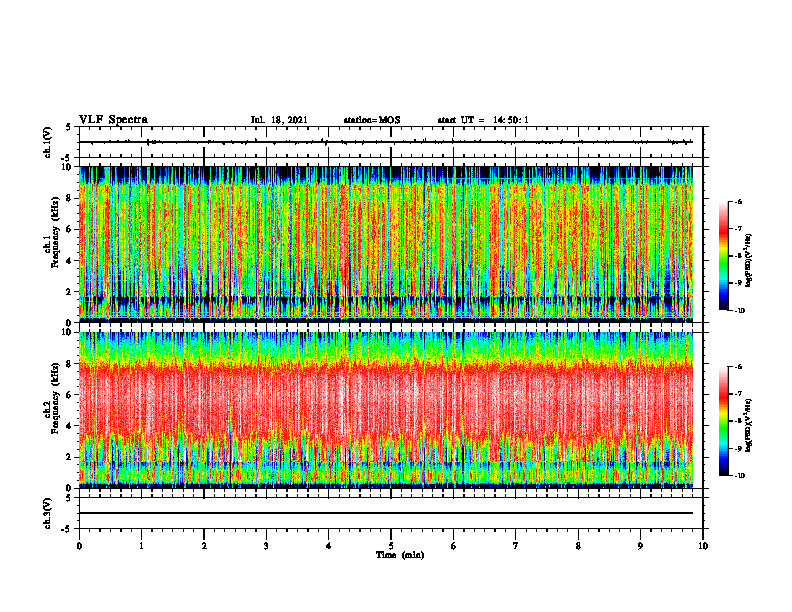
Task: Click the ch.2 spectrogram color bar
Action: tap(723, 421)
